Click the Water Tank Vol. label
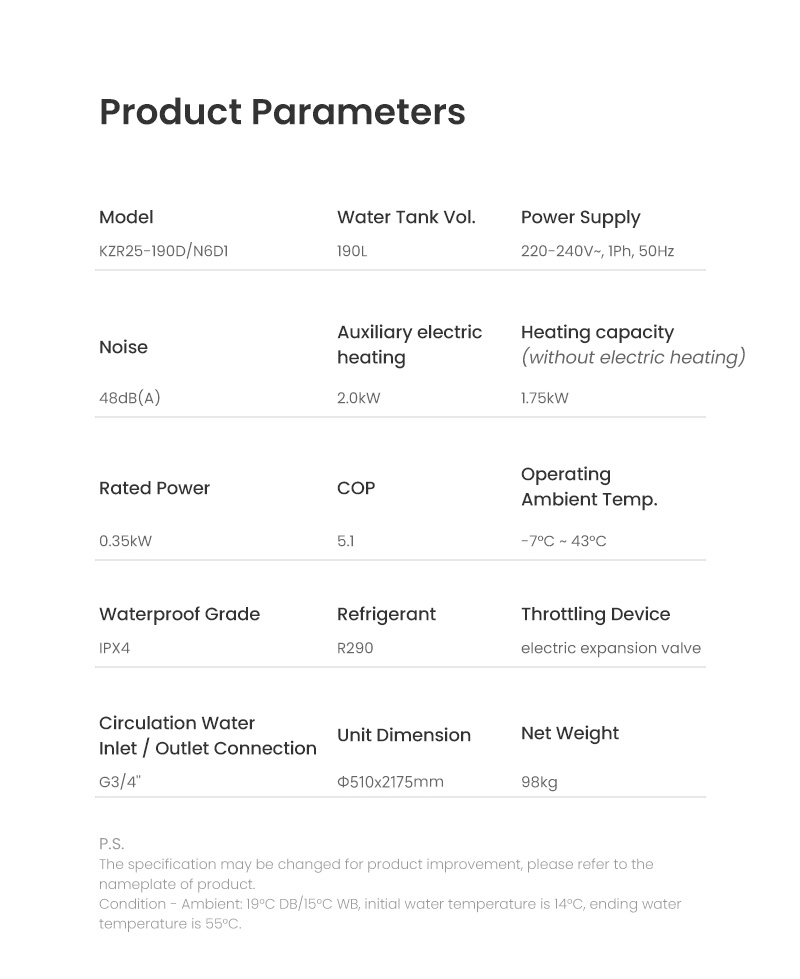This screenshot has width=800, height=979. (406, 217)
